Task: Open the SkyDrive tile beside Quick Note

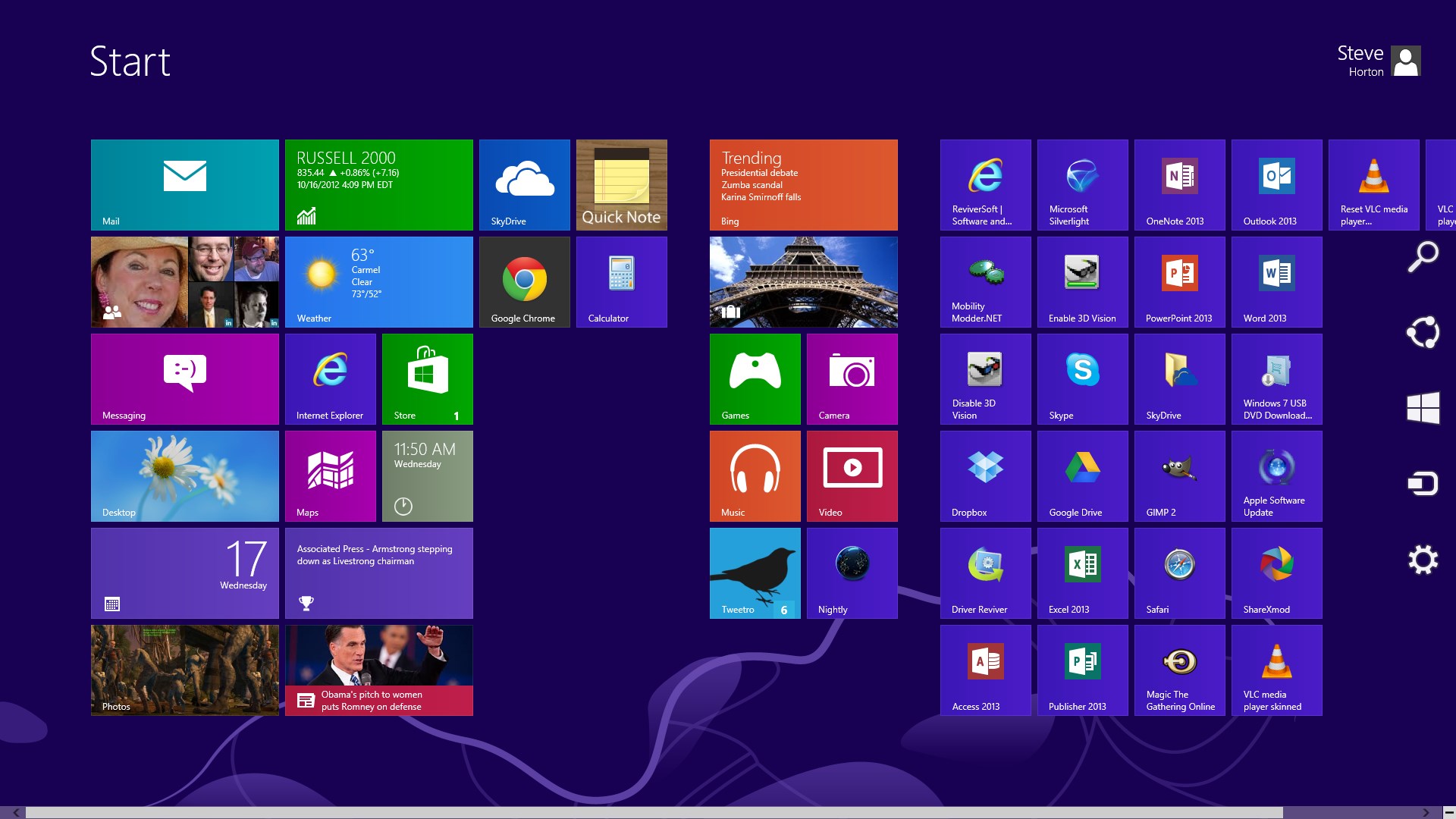Action: pos(525,185)
